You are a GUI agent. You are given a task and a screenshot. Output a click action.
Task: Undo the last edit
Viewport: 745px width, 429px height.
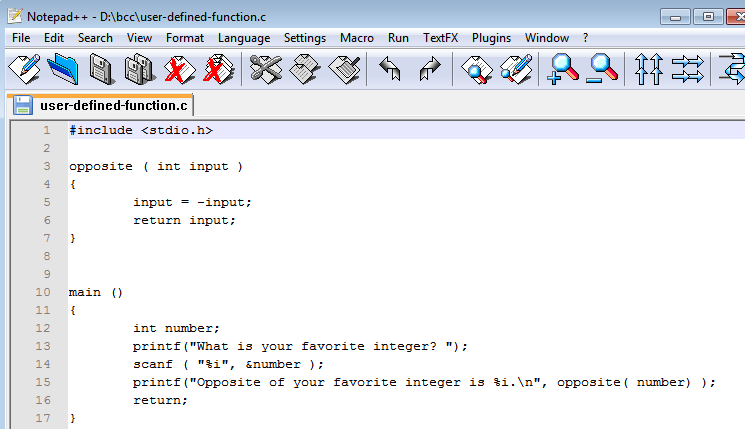389,69
